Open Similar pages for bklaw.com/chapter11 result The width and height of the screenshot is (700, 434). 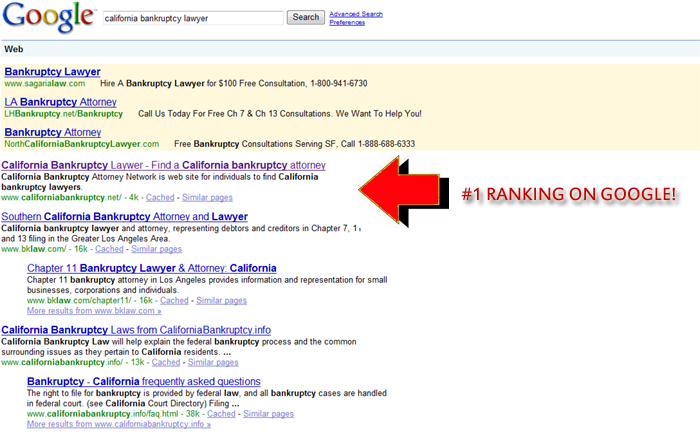[221, 300]
